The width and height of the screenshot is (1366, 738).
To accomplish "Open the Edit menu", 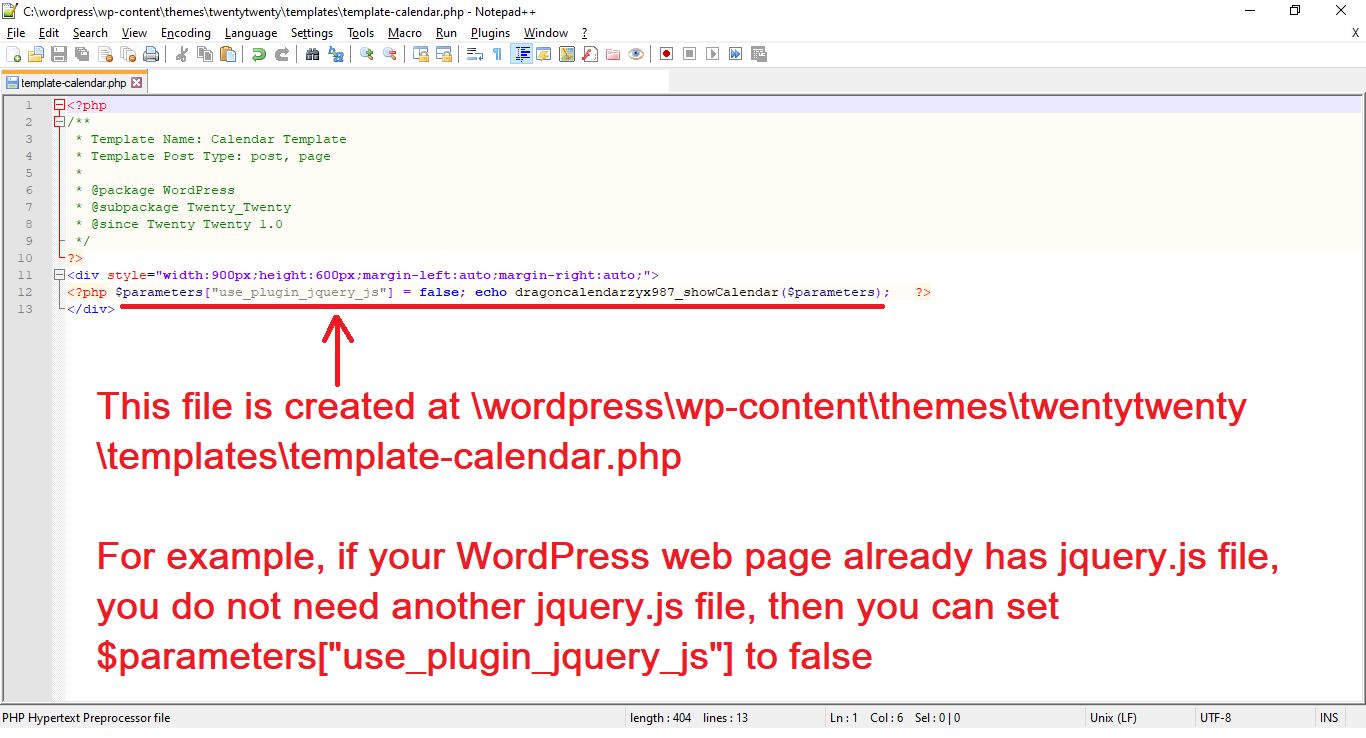I will click(49, 33).
